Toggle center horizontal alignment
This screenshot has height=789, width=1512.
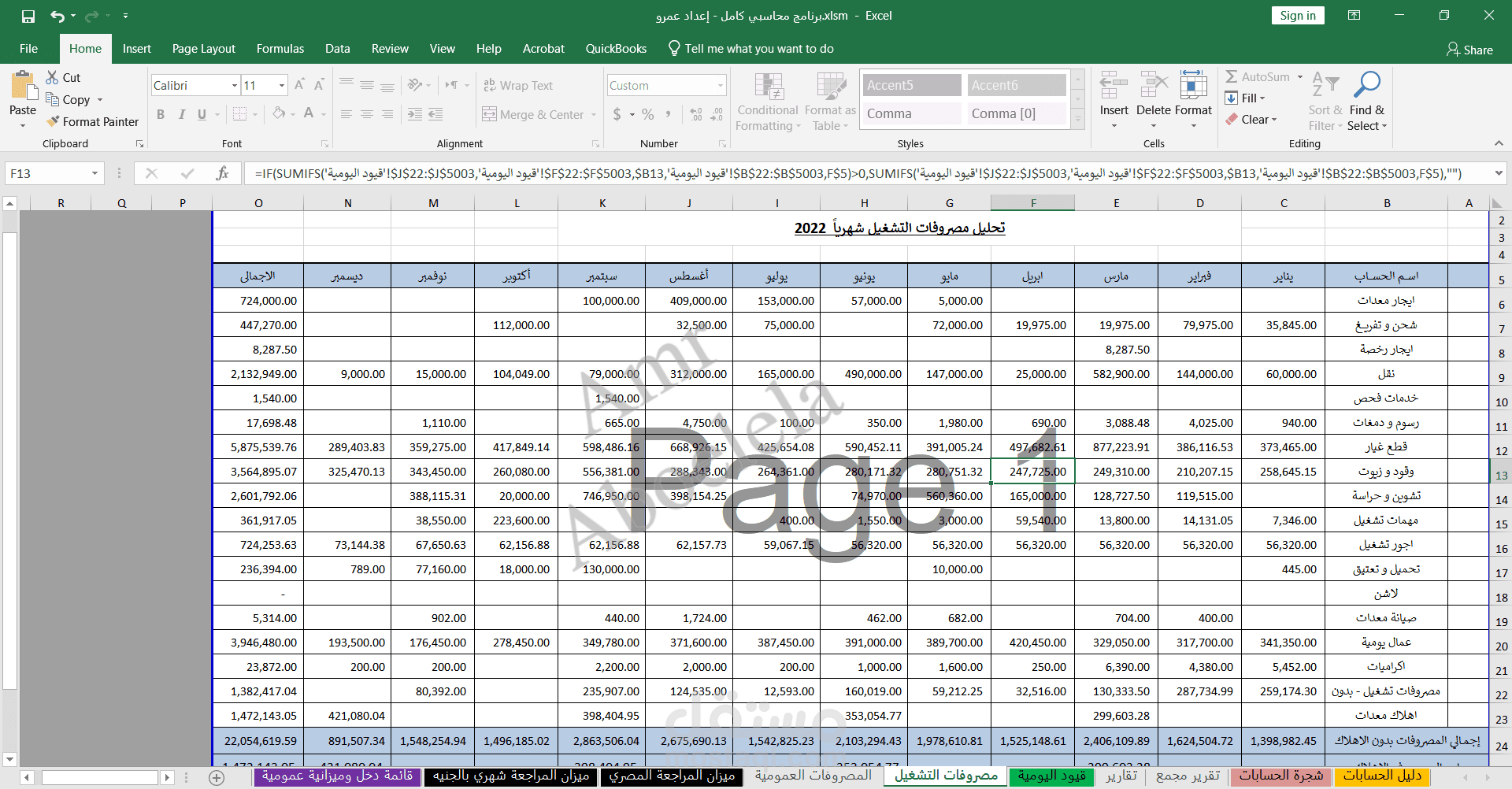coord(366,114)
